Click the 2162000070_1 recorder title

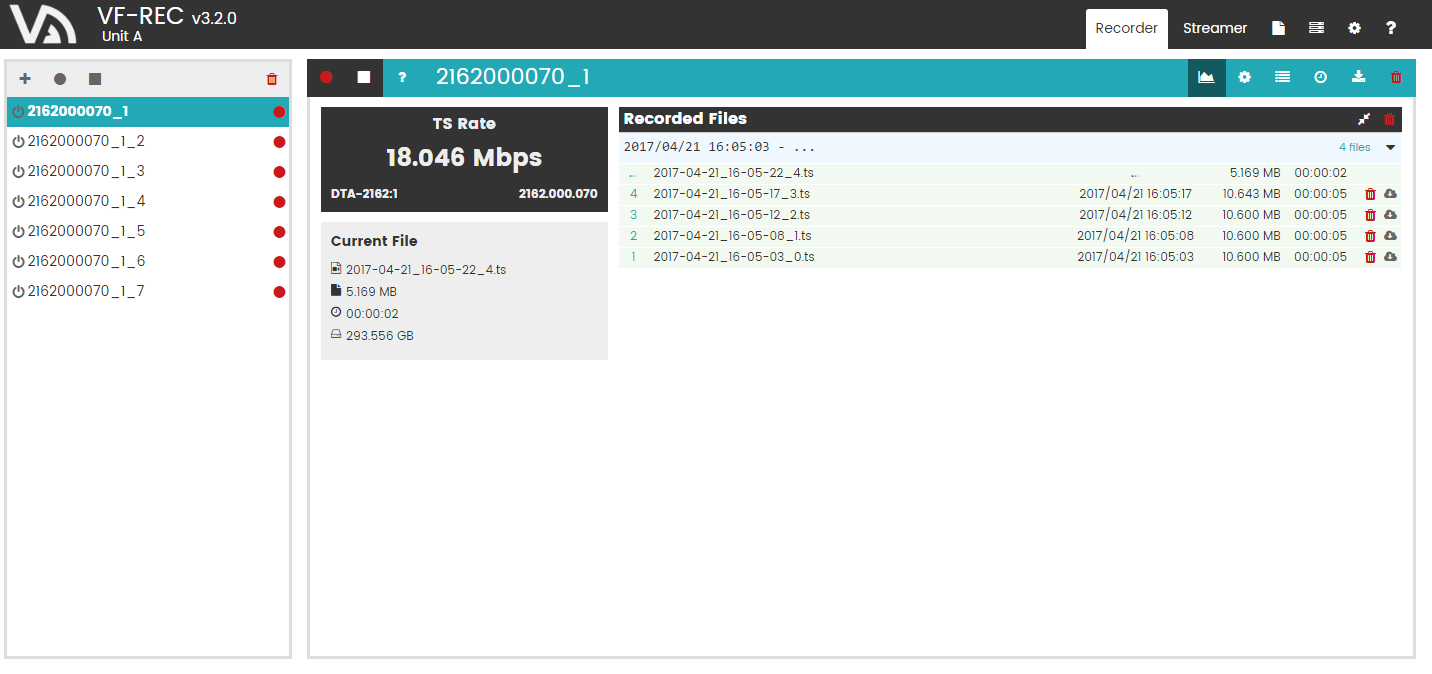pos(513,77)
